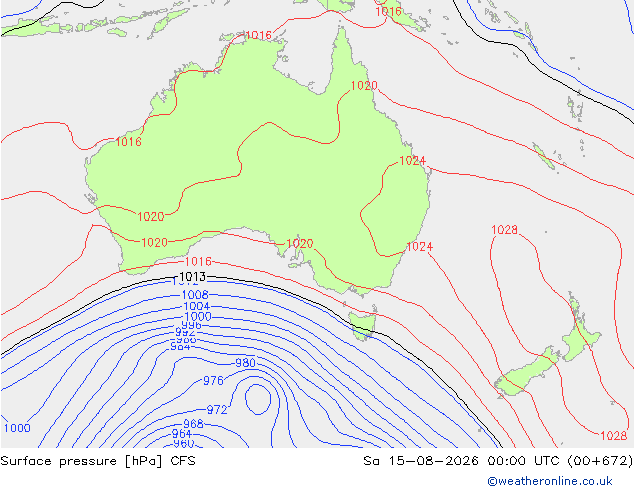Click the 992 isobar label
The width and height of the screenshot is (634, 490).
(x=185, y=332)
